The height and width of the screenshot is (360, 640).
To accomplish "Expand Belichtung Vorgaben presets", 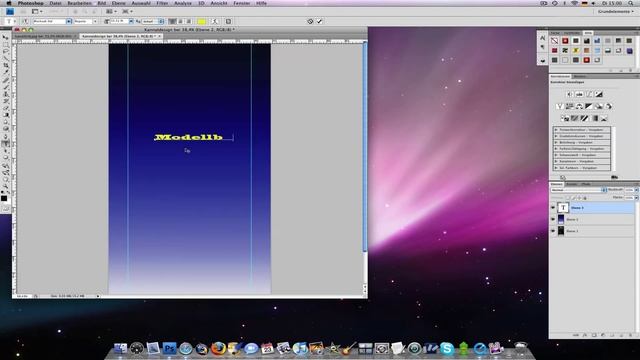I will 556,142.
